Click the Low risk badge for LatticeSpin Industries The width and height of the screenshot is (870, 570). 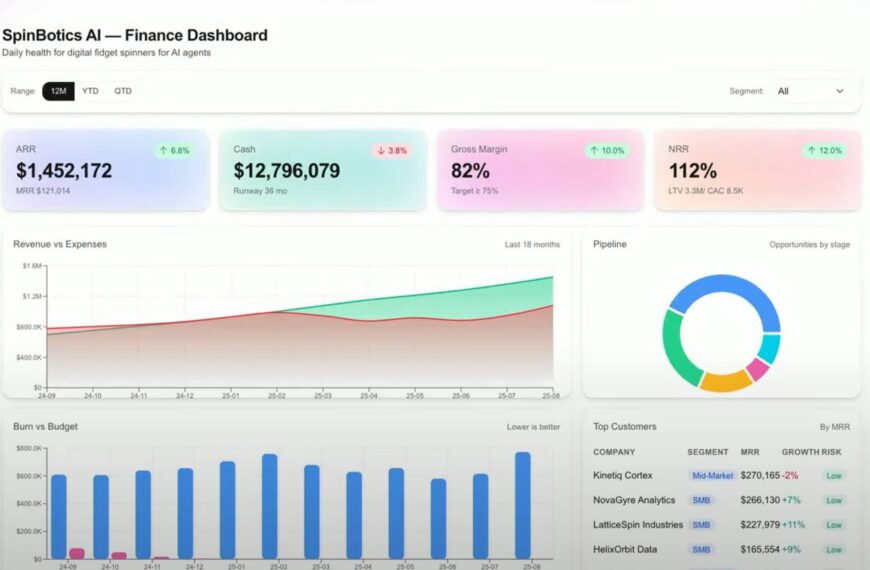(834, 525)
